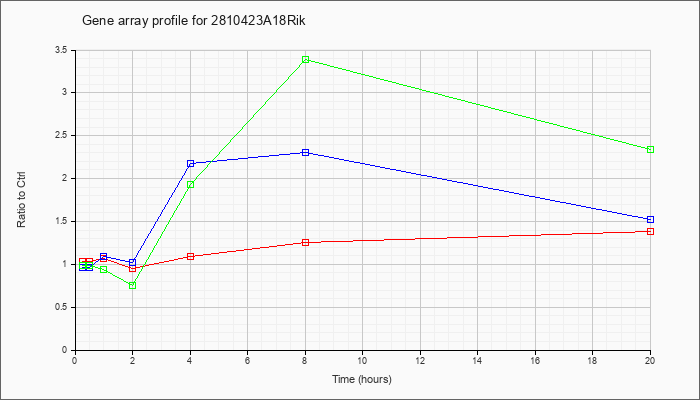This screenshot has width=700, height=400.
Task: Select the blue marker at 8 hours
Action: coord(305,152)
